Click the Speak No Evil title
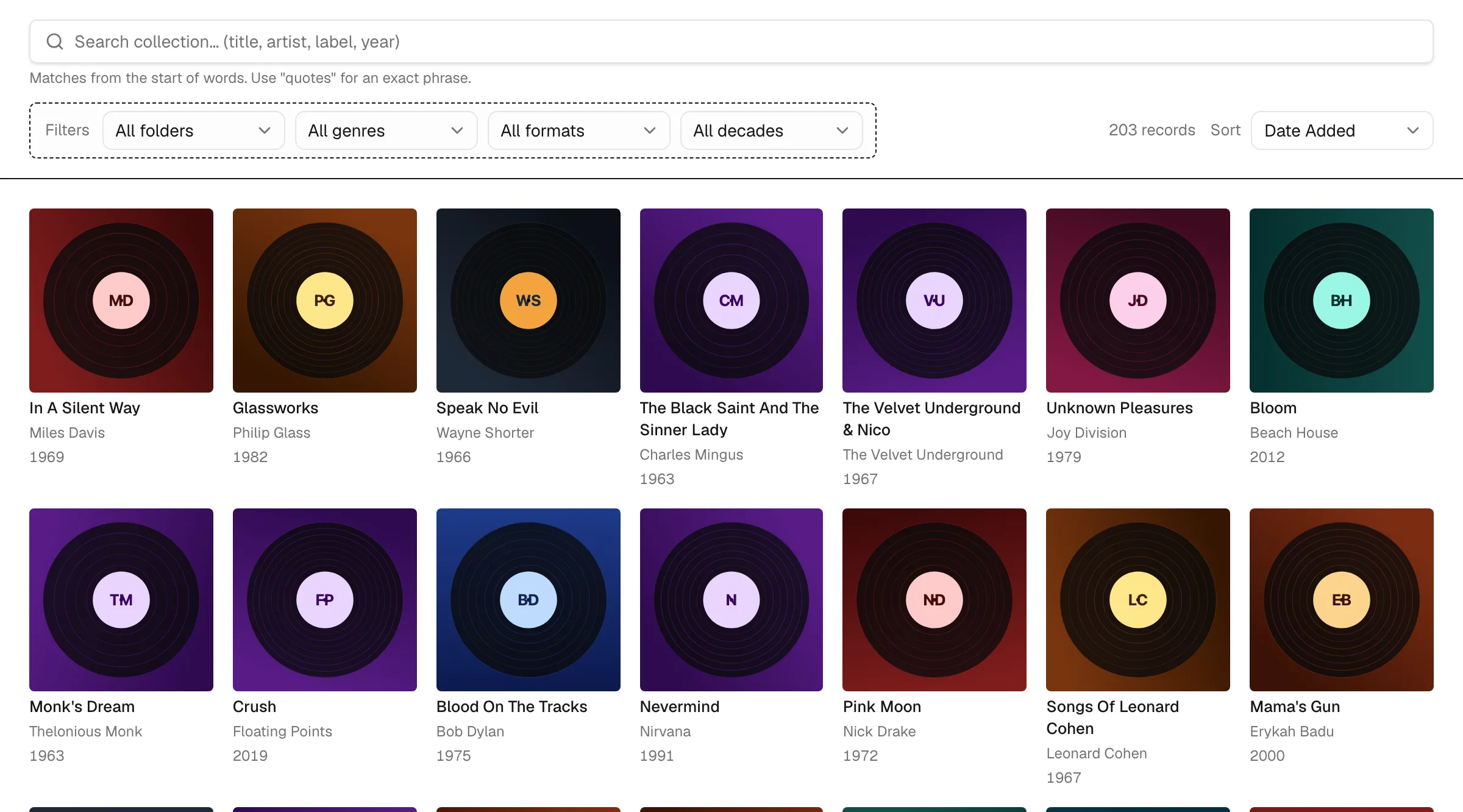Screen dimensions: 1463x812 click(488, 408)
